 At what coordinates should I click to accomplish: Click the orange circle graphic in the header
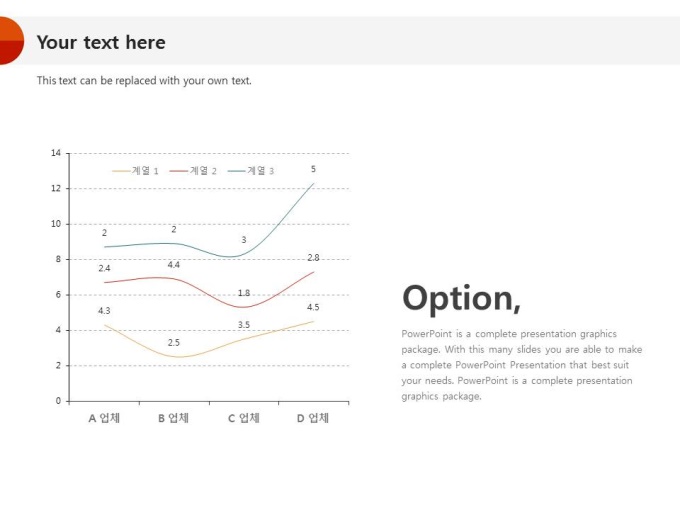[x=9, y=41]
